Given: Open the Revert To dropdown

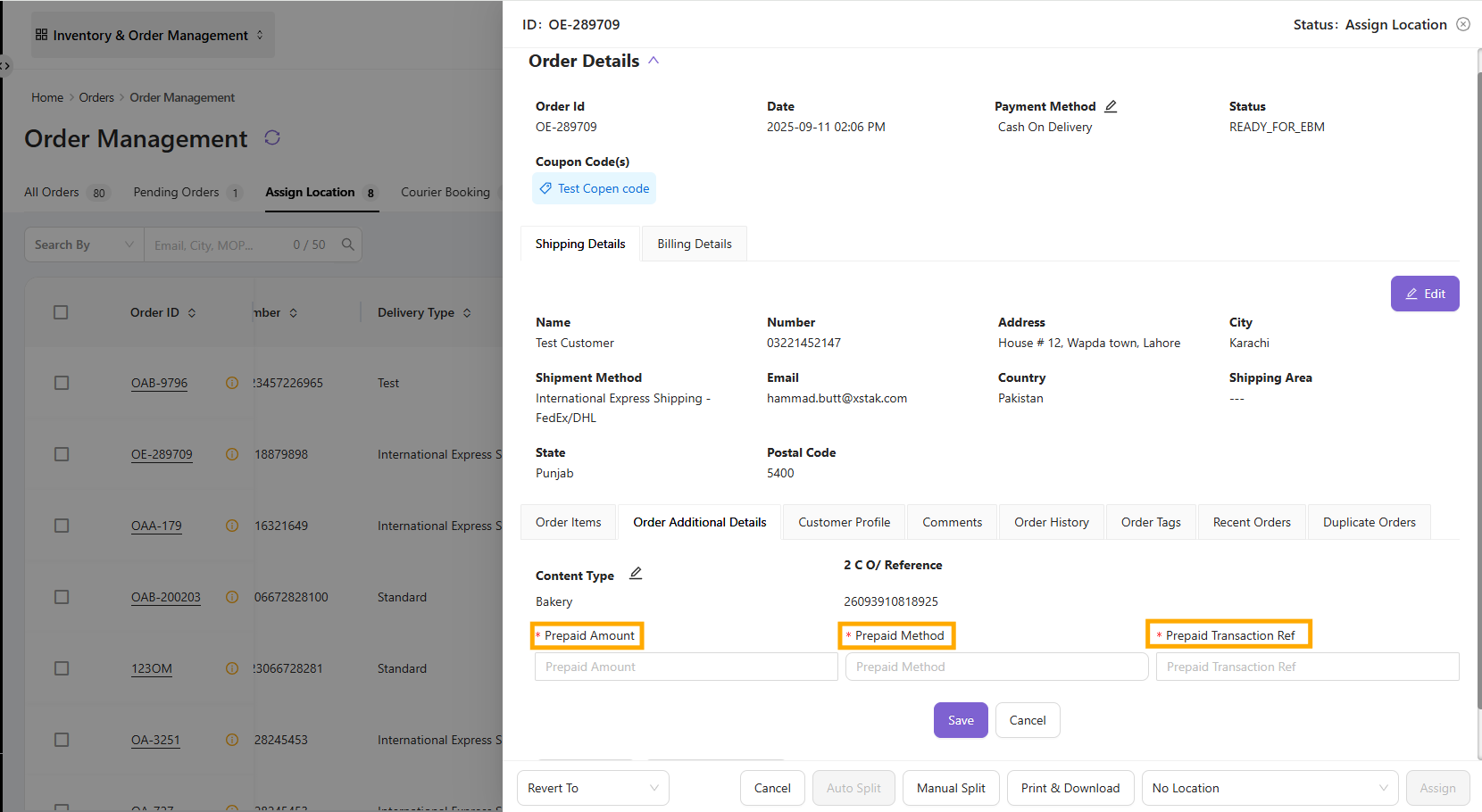Looking at the screenshot, I should [593, 788].
